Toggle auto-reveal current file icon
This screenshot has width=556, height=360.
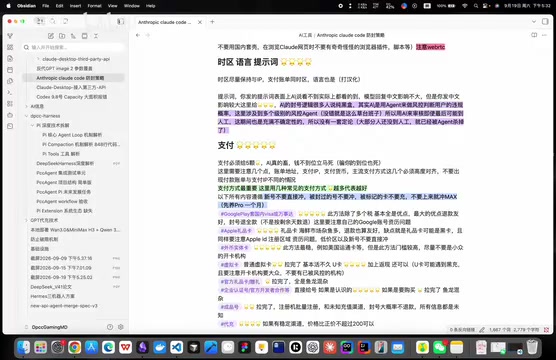click(x=85, y=36)
